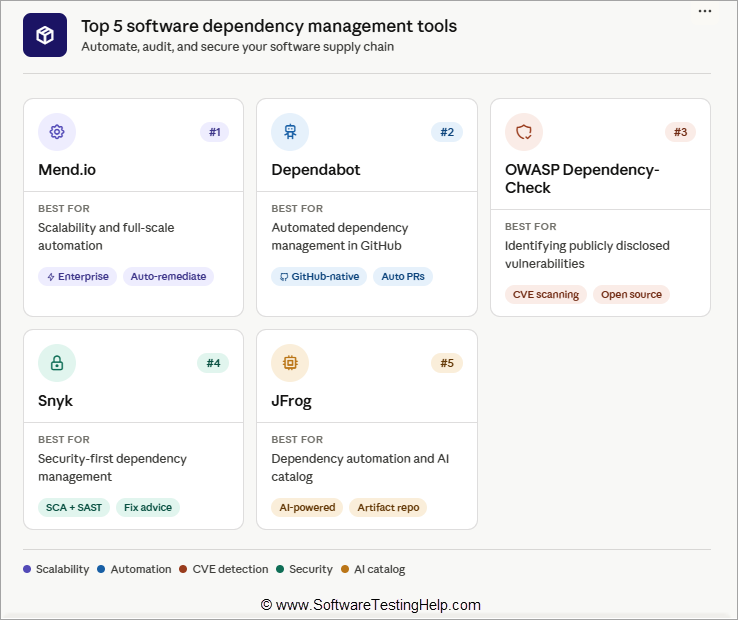Click the 'Top 5 software dependency management tools' heading
Screen dimensions: 738x620
point(269,26)
